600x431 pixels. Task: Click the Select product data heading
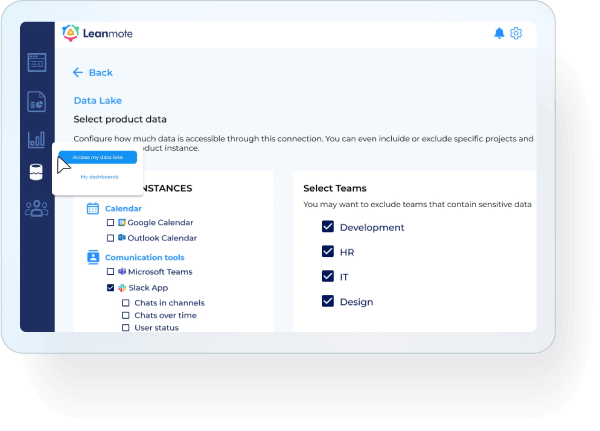click(120, 119)
